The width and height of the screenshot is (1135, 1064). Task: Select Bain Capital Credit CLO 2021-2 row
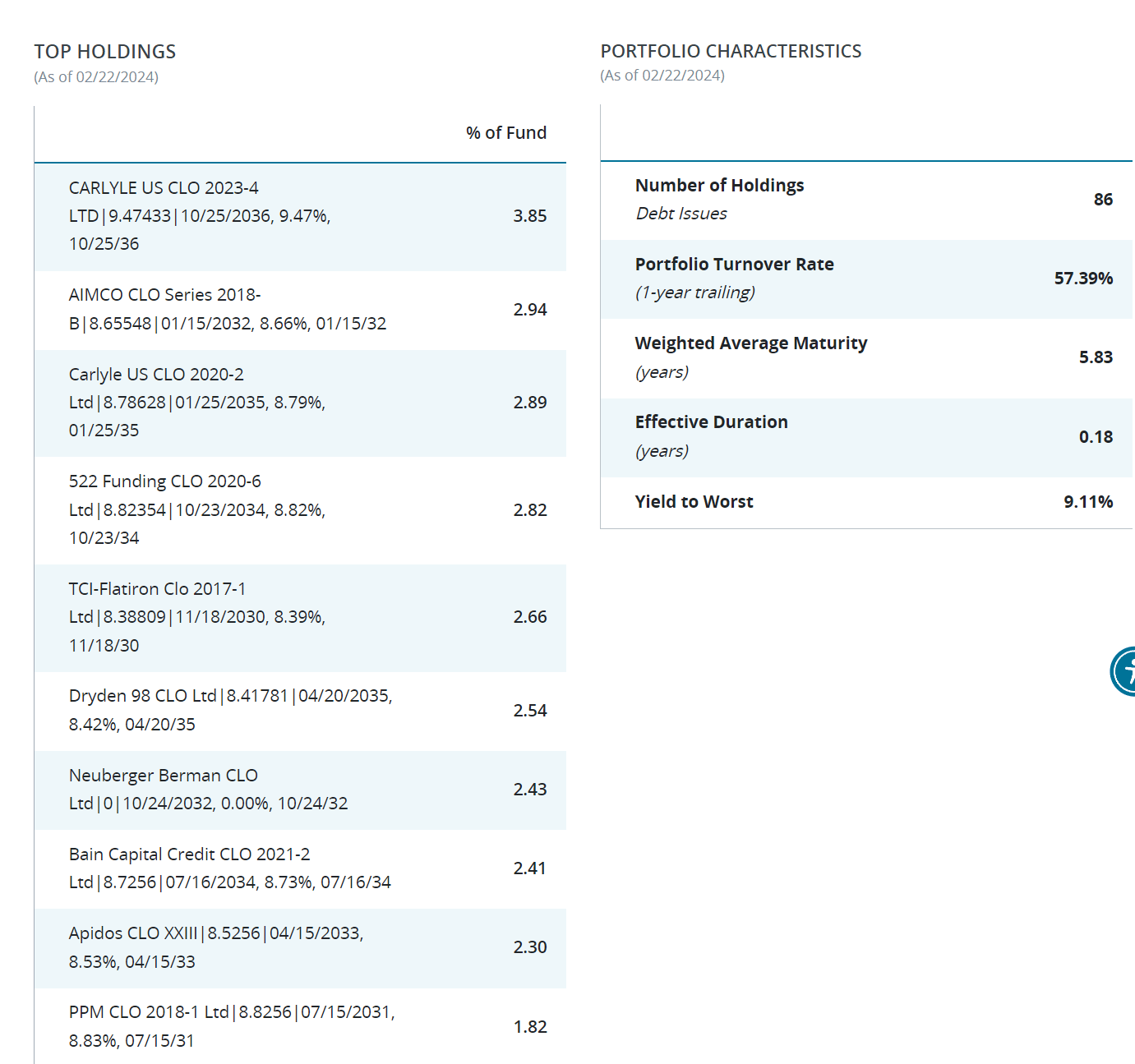click(x=300, y=869)
